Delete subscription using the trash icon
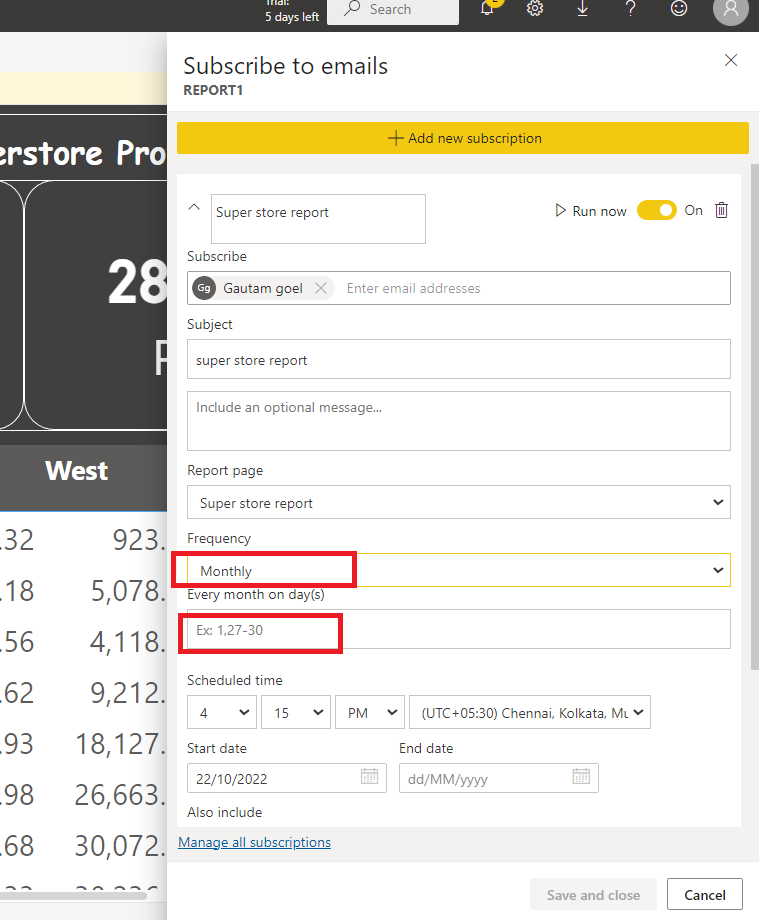Screen dimensions: 759x920 click(721, 210)
